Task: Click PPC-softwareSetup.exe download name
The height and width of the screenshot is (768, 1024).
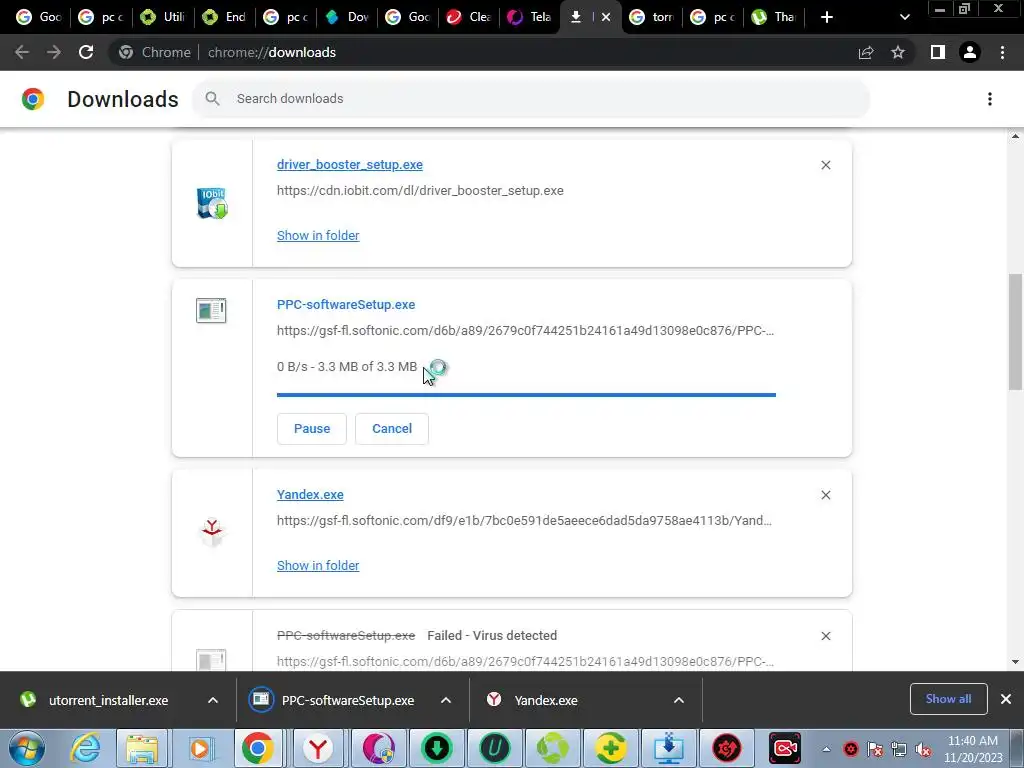Action: [345, 304]
